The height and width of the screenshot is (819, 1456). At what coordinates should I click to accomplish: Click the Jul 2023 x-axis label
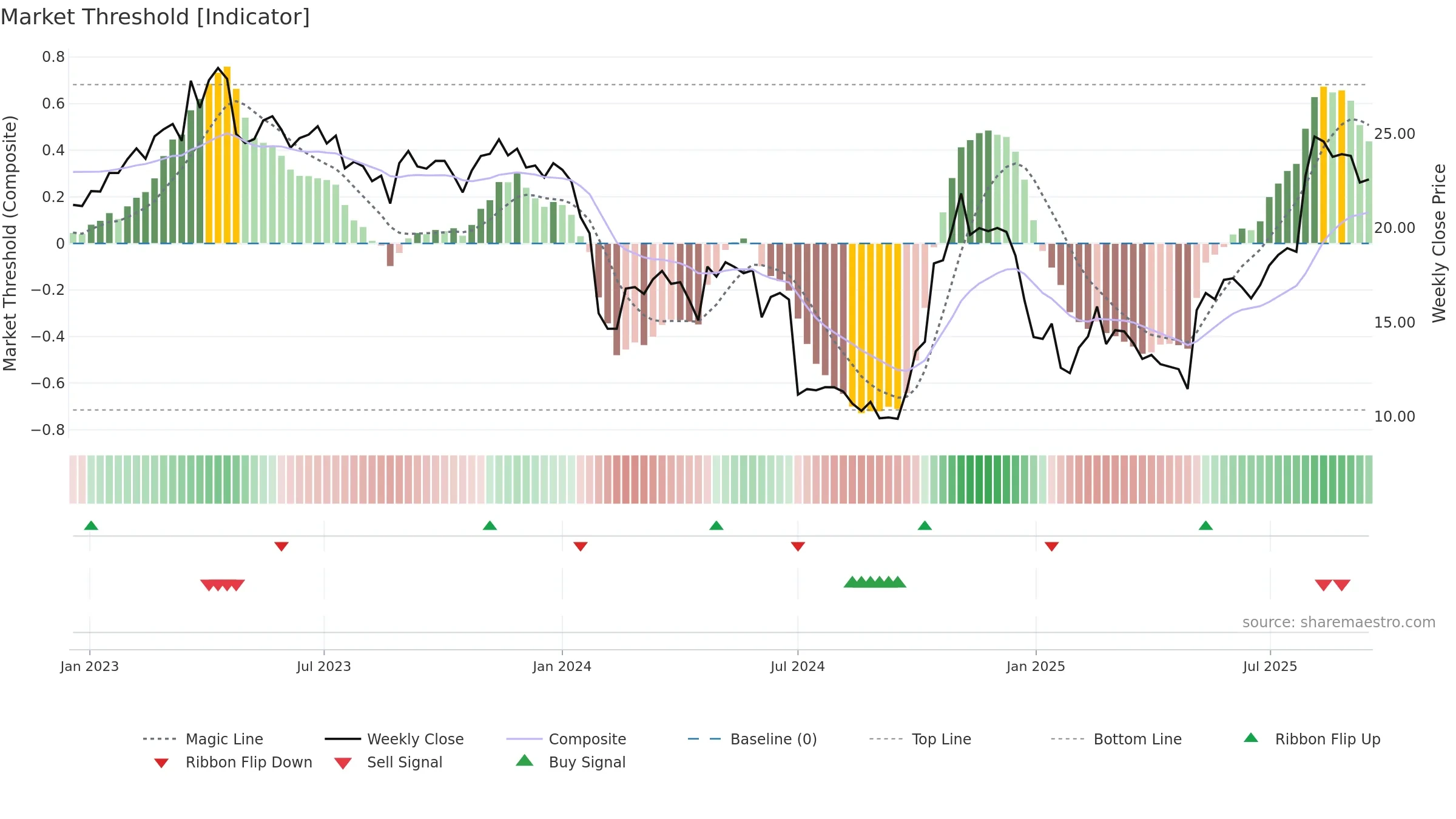click(324, 666)
